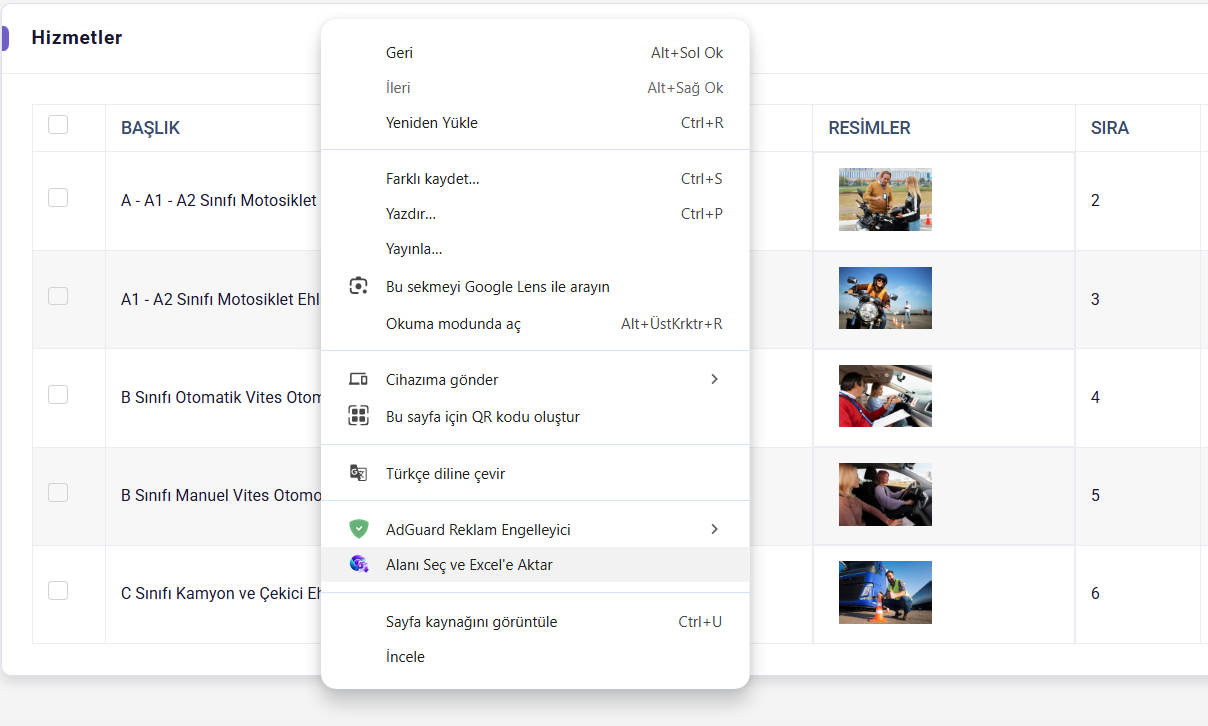Click Alanı Seç ve Excel'e Aktar entry
Viewport: 1208px width, 726px height.
535,564
